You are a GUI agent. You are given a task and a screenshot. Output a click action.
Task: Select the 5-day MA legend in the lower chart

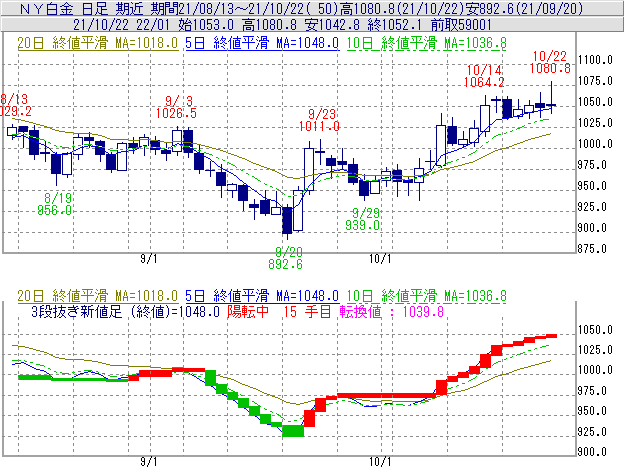[266, 296]
